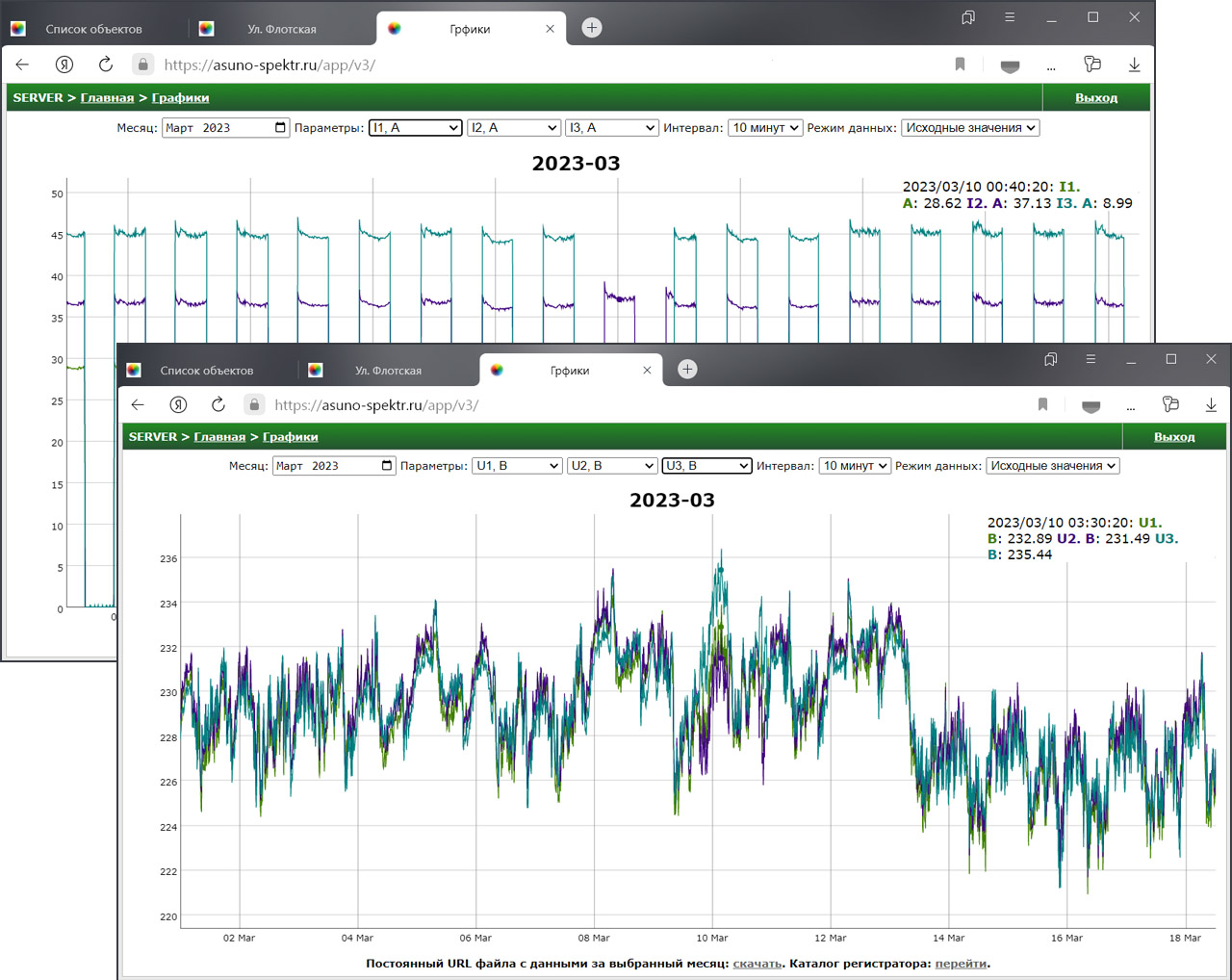This screenshot has width=1232, height=980.
Task: Open the three-dots menu in front window toolbar
Action: pos(1130,407)
